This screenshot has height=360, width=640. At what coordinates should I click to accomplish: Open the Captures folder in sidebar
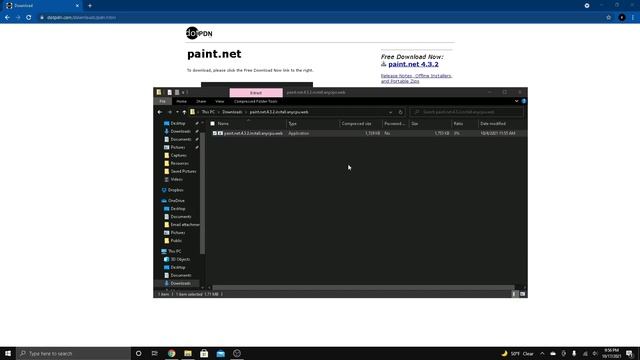(x=178, y=155)
